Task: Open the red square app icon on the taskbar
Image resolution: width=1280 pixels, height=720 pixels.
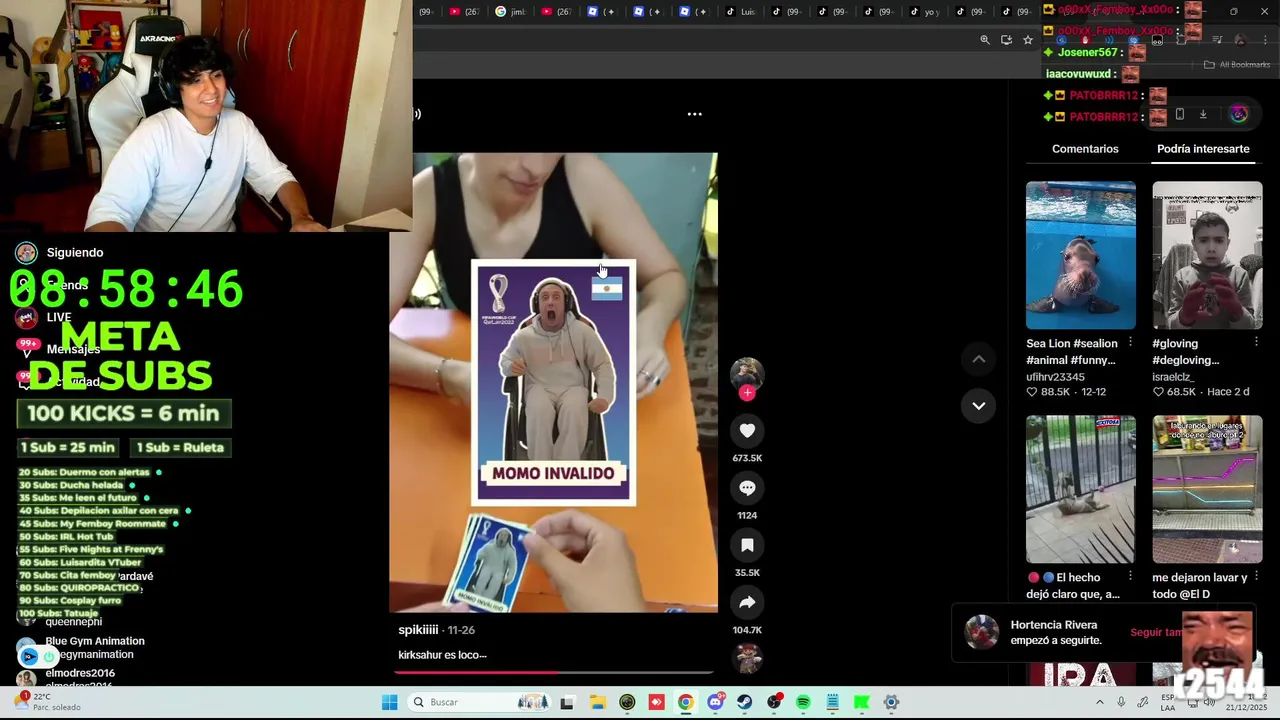Action: 656,702
